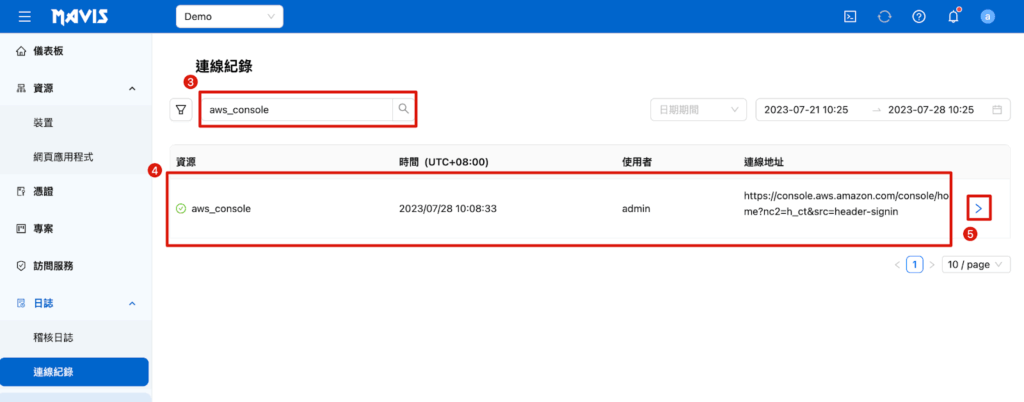The height and width of the screenshot is (402, 1024).
Task: Open the help question mark icon
Action: tap(918, 16)
